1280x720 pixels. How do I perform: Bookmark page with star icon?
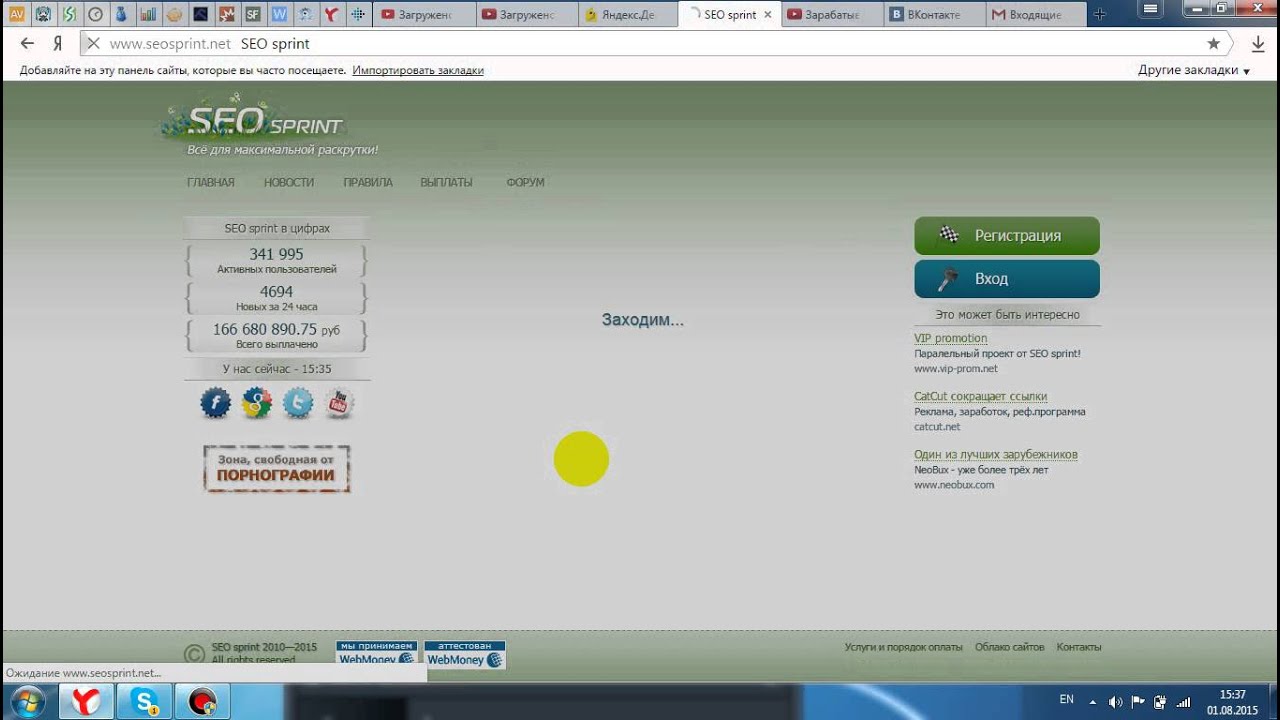[x=1213, y=44]
